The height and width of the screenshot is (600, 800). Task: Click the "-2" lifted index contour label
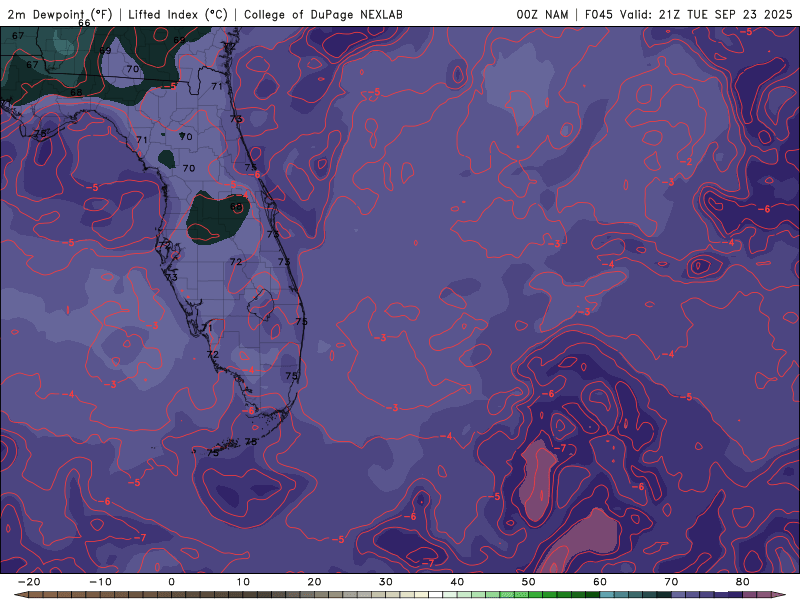687,162
